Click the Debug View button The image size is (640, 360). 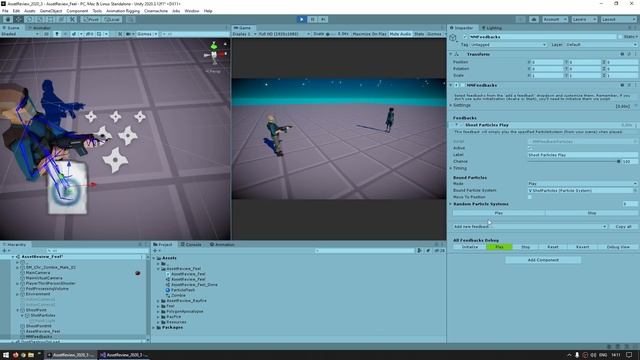(x=618, y=247)
